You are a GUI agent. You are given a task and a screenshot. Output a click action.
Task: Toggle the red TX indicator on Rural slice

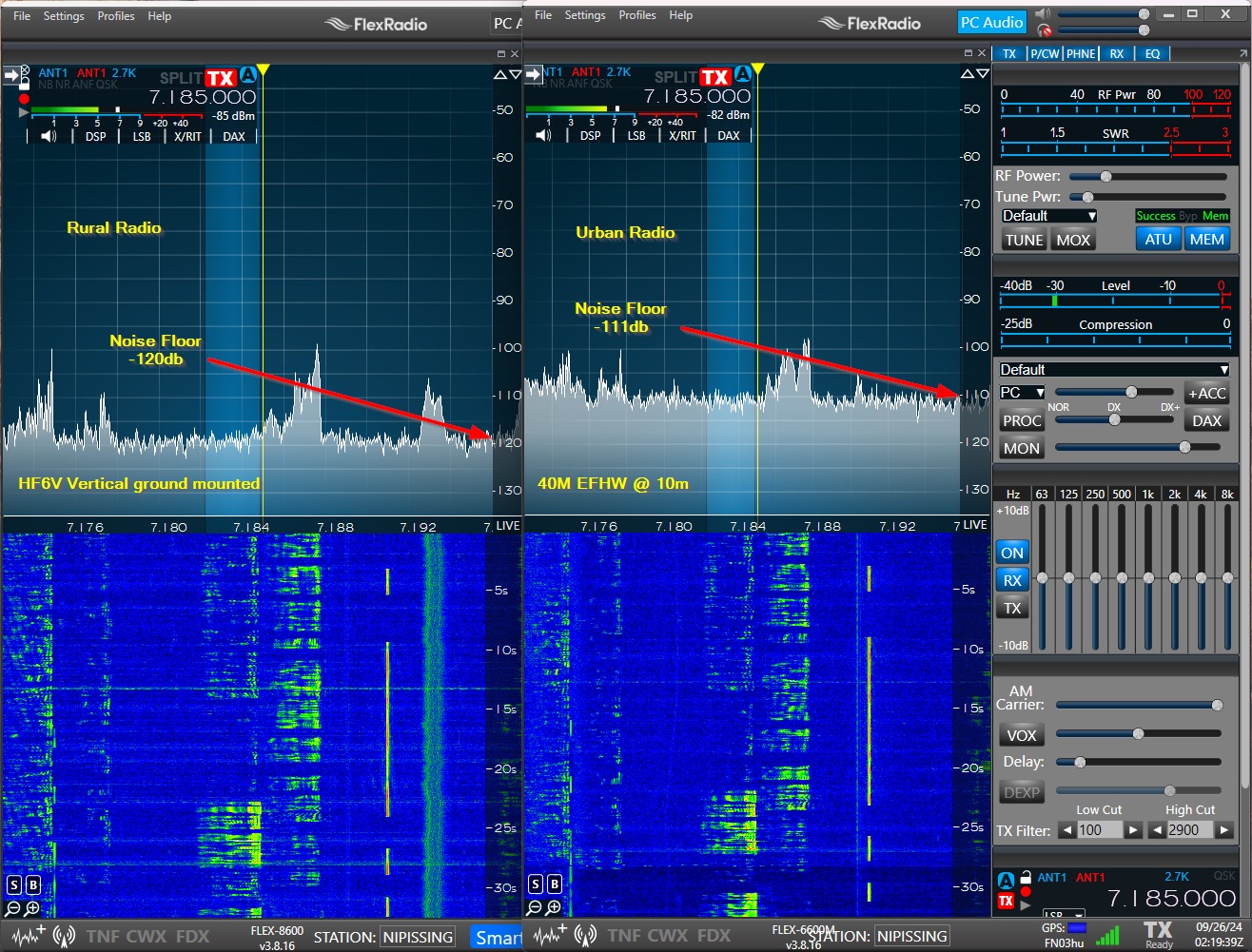[221, 78]
